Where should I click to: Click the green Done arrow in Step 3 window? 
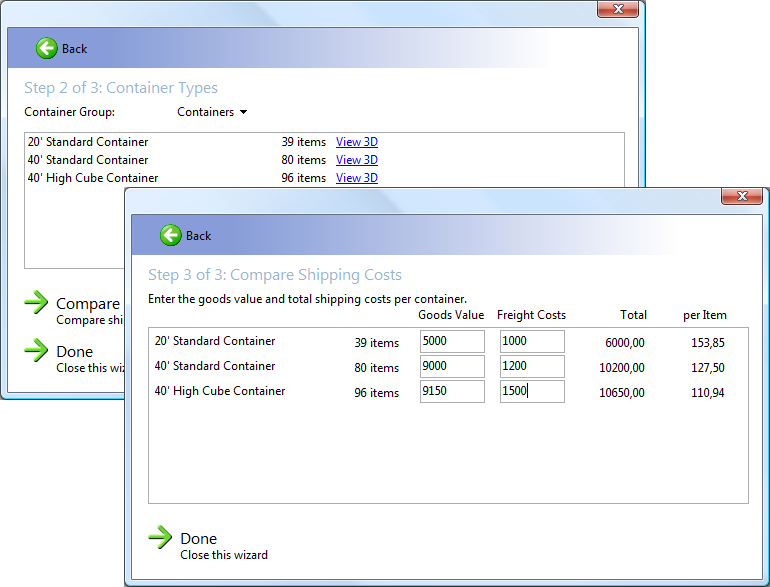click(x=160, y=537)
